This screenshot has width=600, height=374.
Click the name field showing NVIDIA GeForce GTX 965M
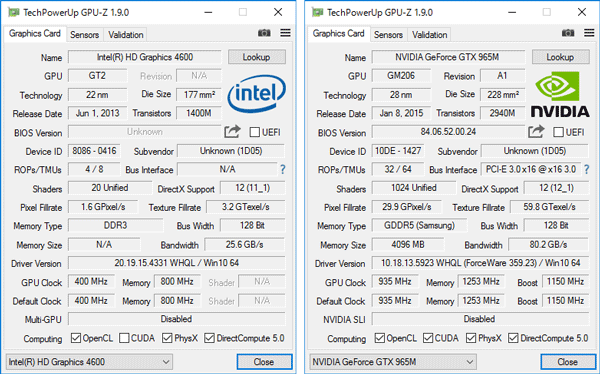pos(448,57)
